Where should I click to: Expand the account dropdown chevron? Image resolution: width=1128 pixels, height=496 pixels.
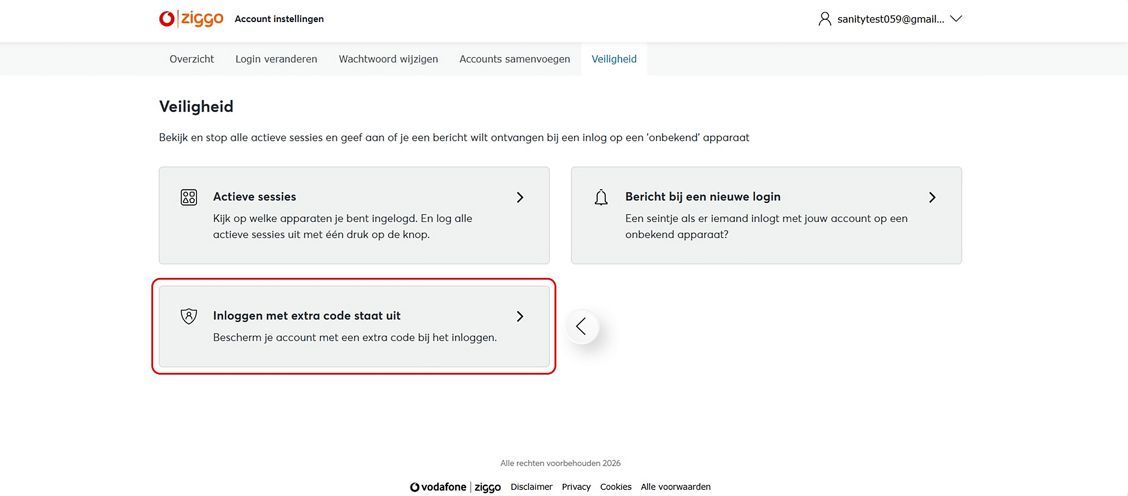point(956,19)
